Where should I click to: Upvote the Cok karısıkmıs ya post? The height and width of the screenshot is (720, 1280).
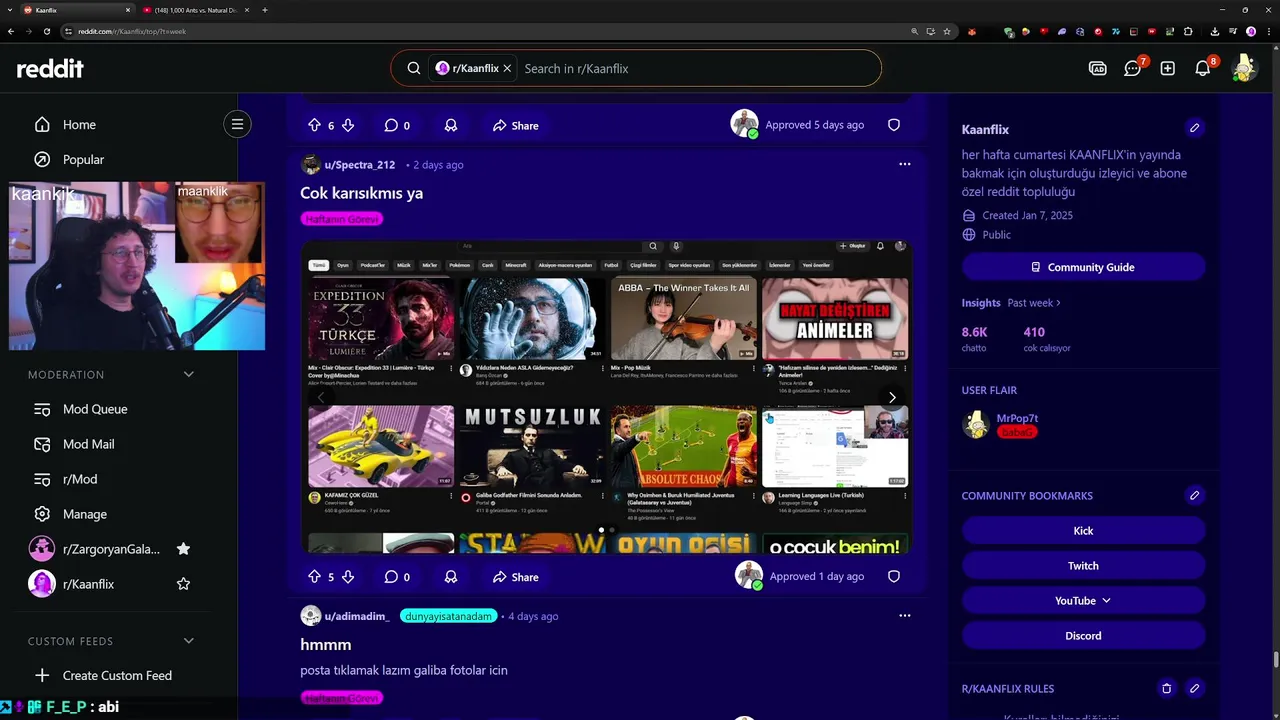click(x=314, y=577)
